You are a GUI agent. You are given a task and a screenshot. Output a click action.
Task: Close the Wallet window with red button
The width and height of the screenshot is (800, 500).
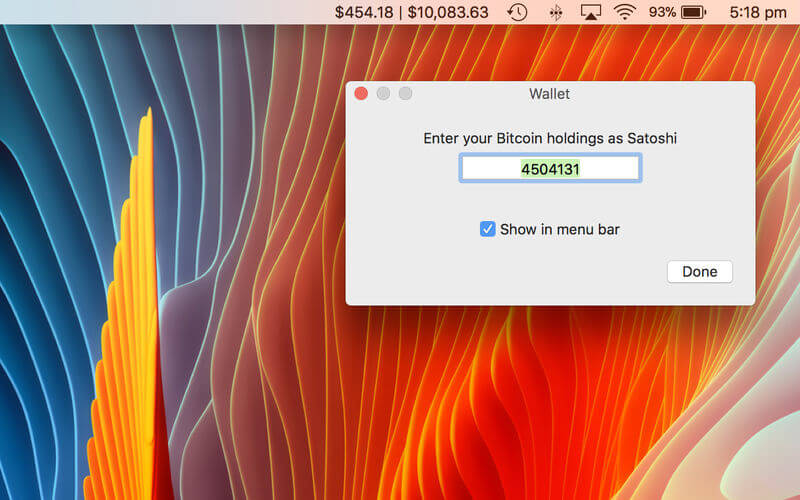tap(361, 93)
